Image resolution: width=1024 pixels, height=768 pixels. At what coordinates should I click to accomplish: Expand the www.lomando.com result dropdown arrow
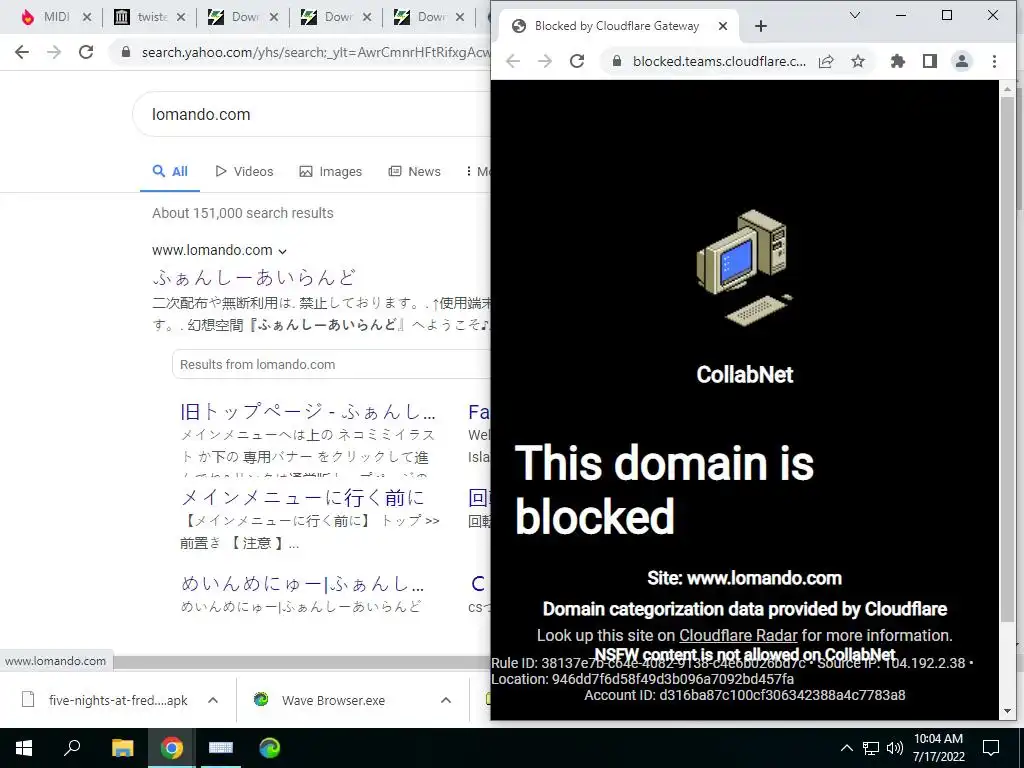pyautogui.click(x=282, y=251)
